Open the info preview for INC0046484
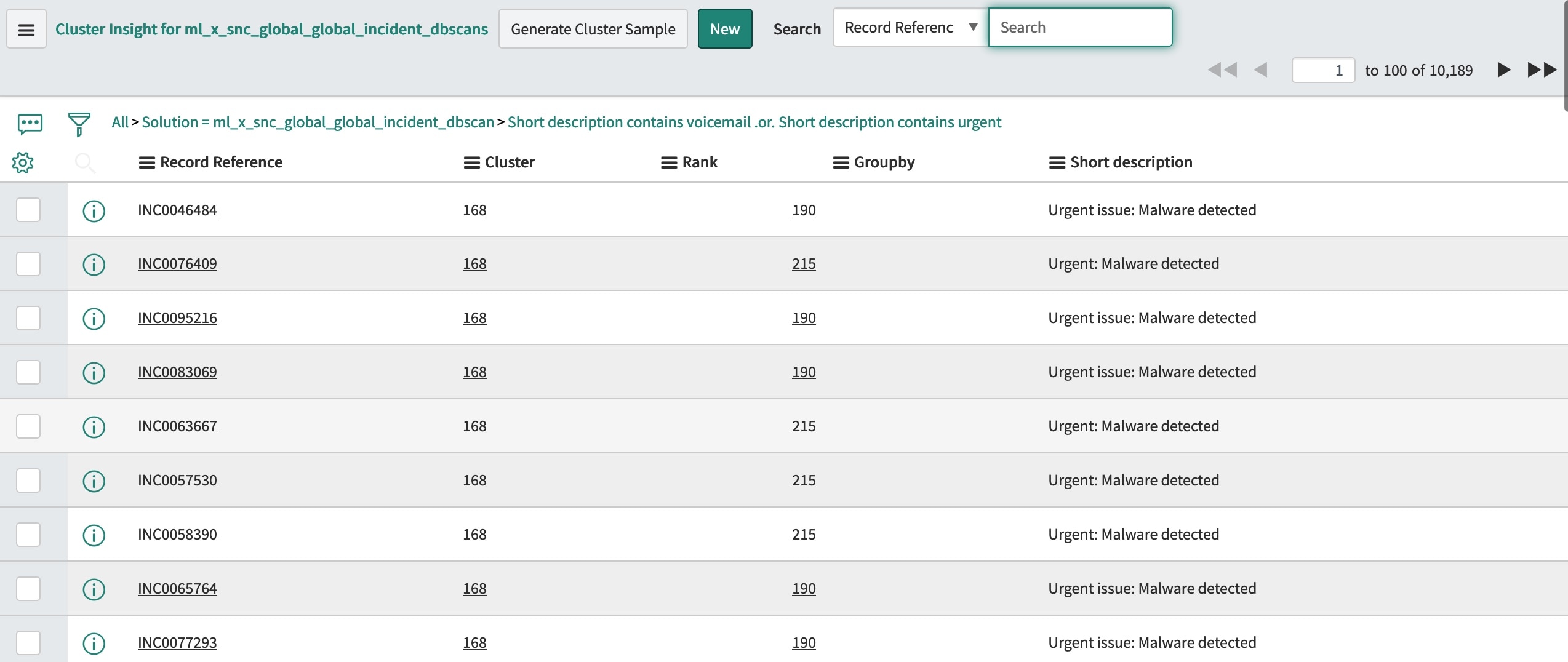Image resolution: width=1568 pixels, height=662 pixels. tap(94, 211)
